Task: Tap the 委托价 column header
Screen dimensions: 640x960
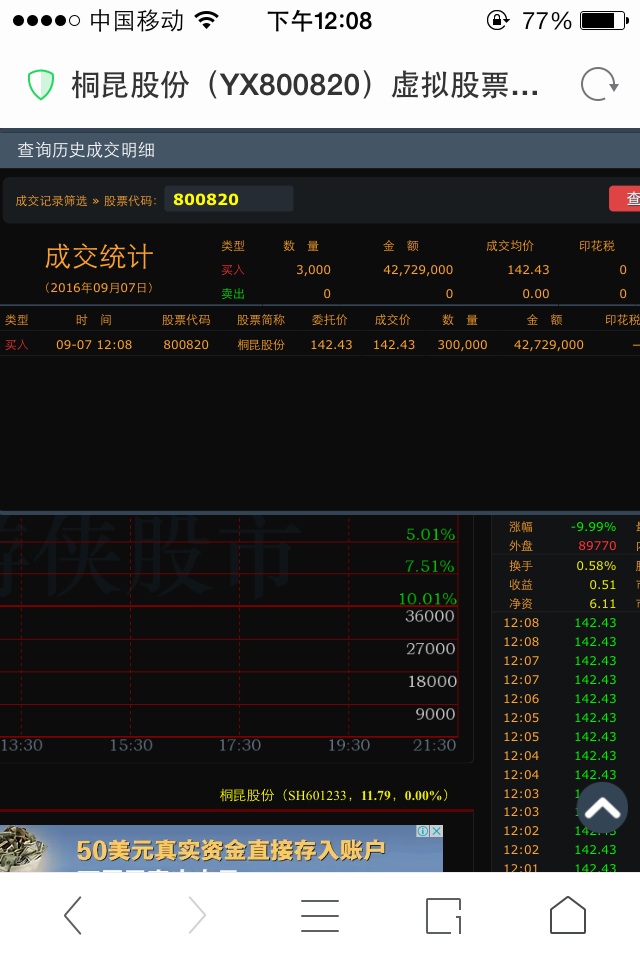Action: [x=330, y=320]
